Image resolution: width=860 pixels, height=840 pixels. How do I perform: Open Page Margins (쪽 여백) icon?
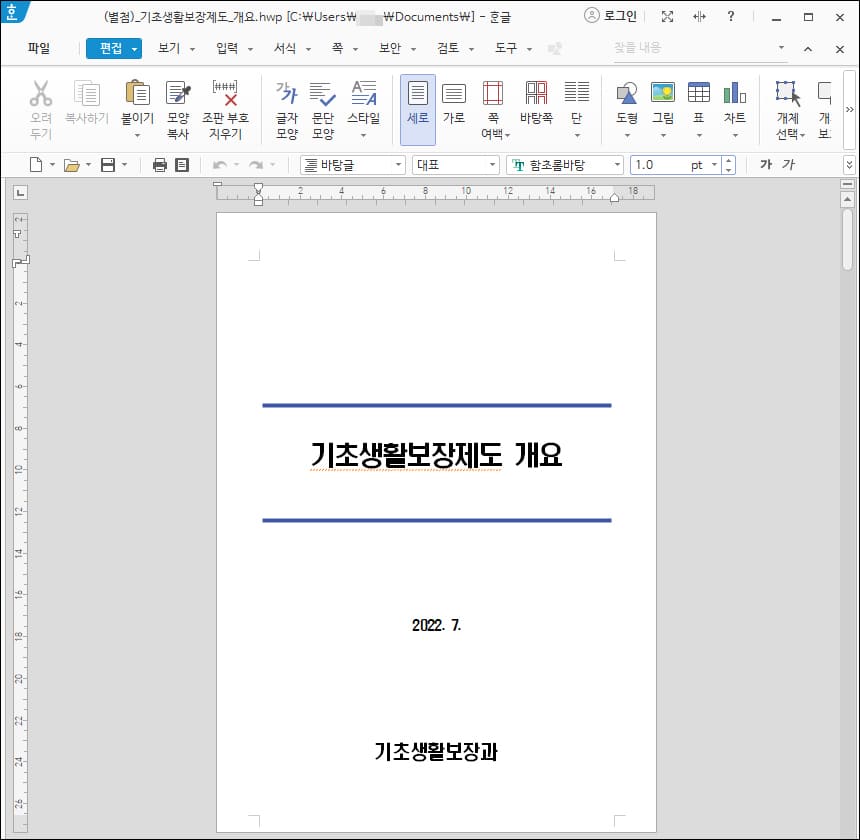(493, 93)
